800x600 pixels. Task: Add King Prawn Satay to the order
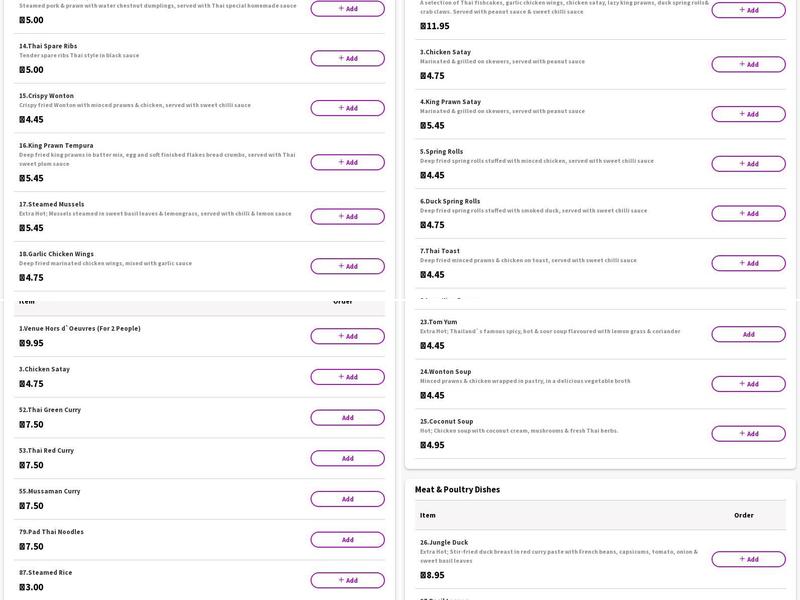(x=748, y=114)
